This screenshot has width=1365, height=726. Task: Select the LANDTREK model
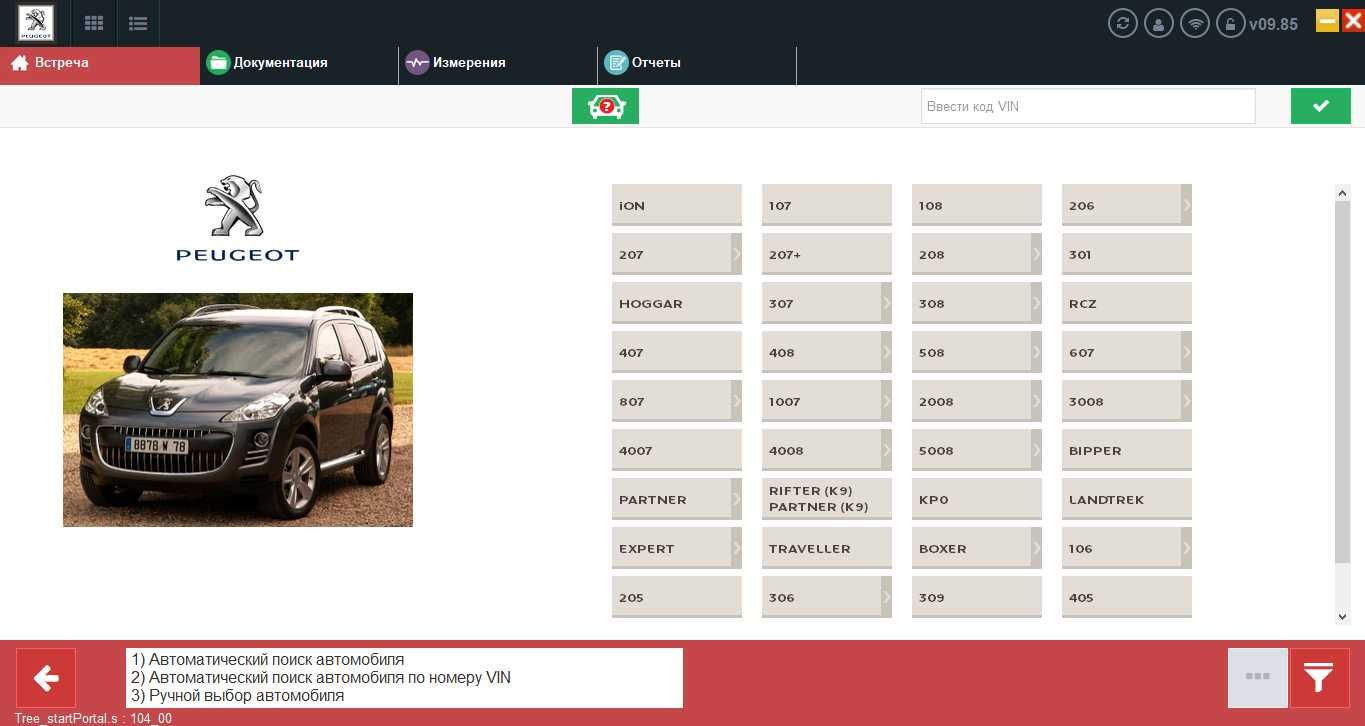pos(1127,499)
